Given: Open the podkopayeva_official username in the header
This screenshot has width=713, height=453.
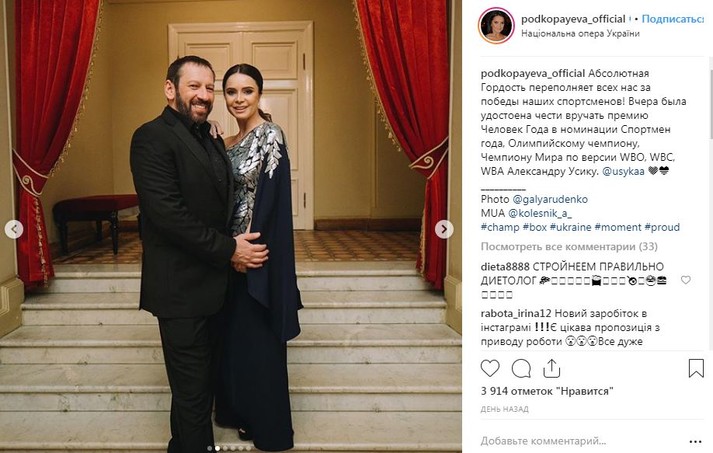Looking at the screenshot, I should [573, 19].
